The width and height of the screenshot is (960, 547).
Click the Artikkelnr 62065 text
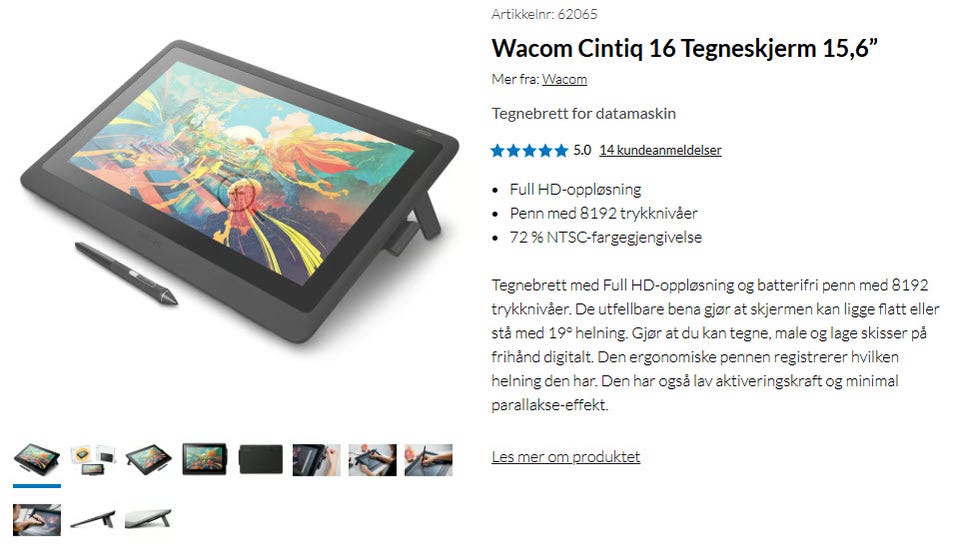[x=544, y=14]
